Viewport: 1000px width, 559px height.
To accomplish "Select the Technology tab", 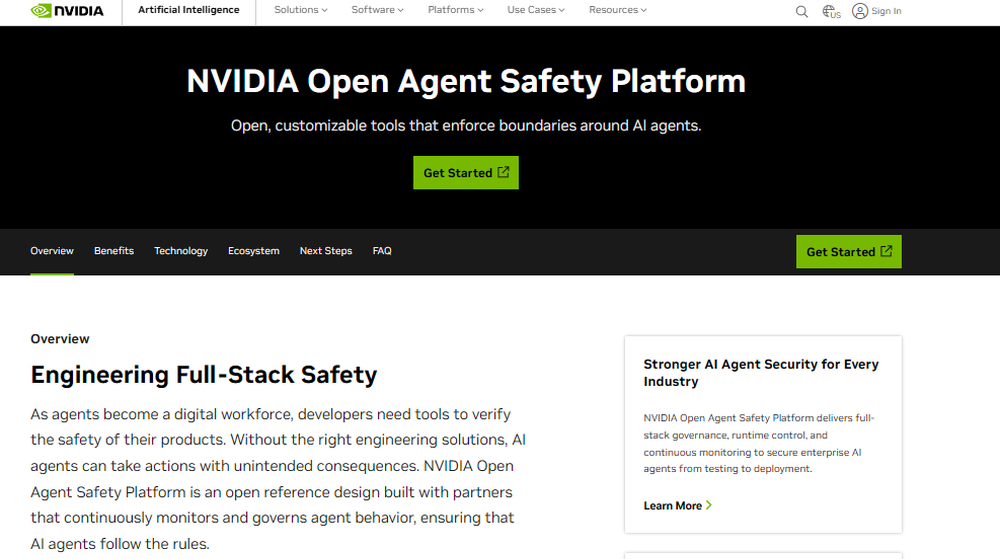I will [181, 251].
